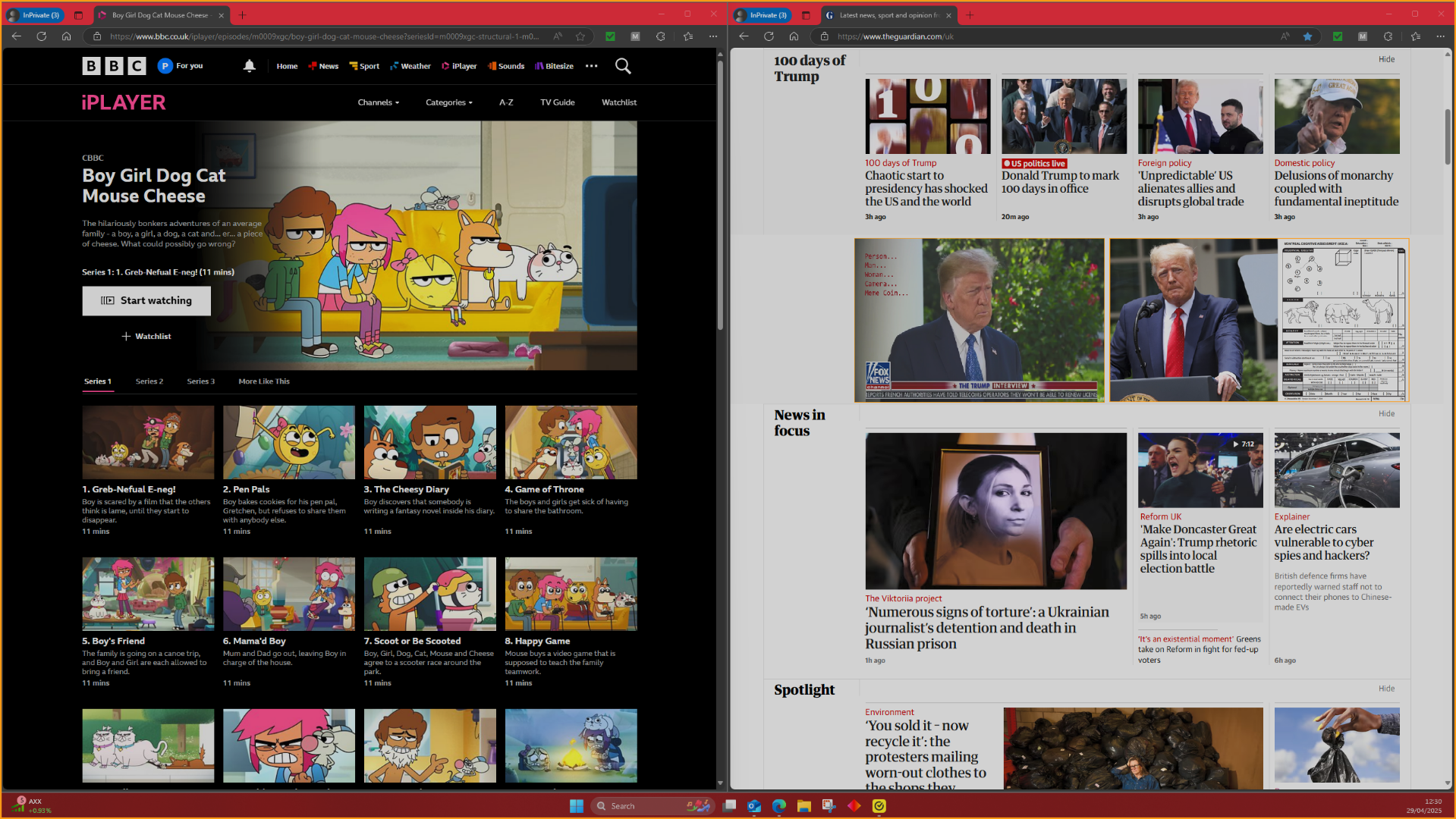
Task: Open Microsoft Edge from the taskbar
Action: [779, 805]
